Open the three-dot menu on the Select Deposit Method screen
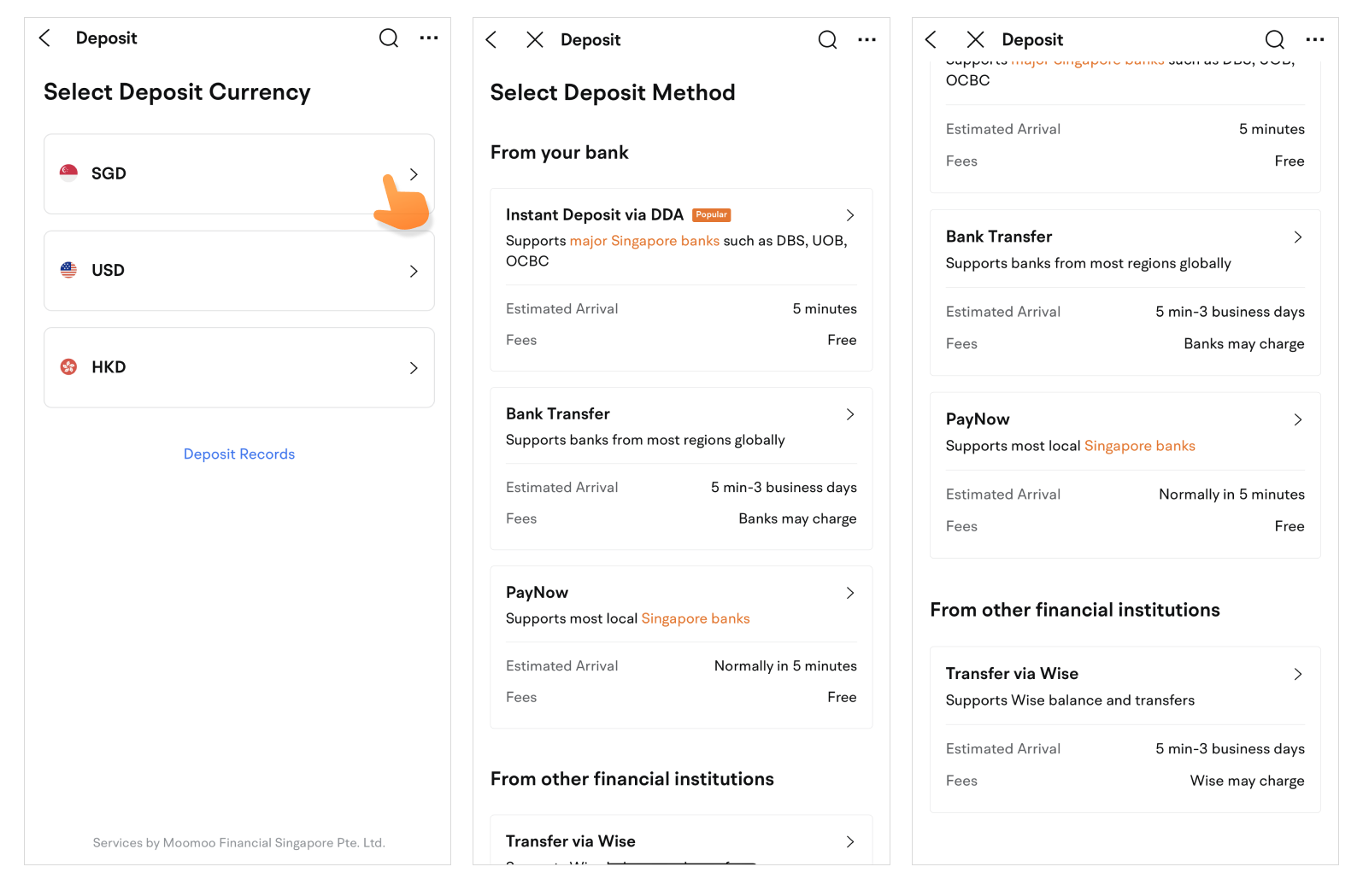The height and width of the screenshot is (896, 1363). point(867,40)
